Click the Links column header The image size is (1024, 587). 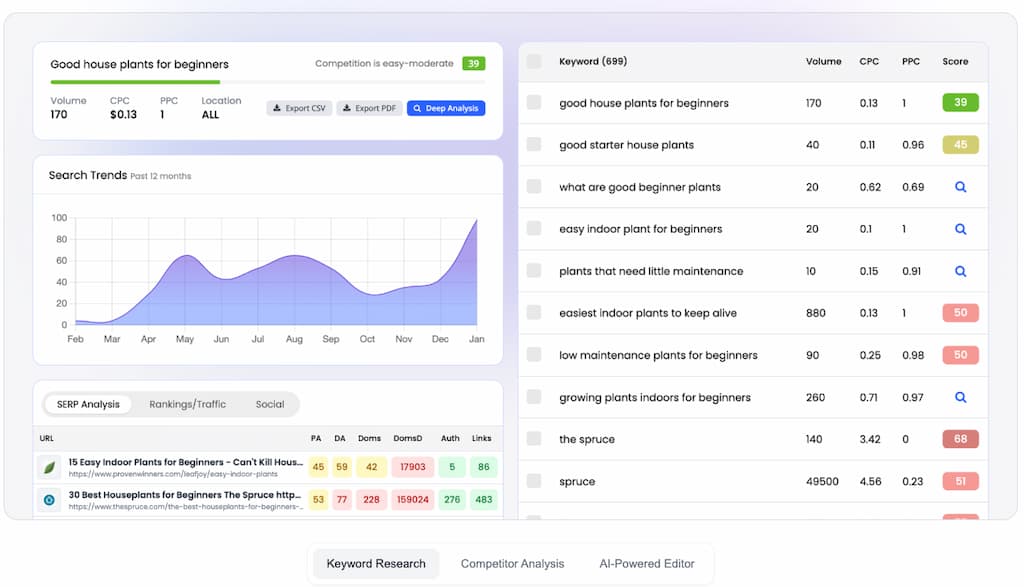[x=481, y=438]
